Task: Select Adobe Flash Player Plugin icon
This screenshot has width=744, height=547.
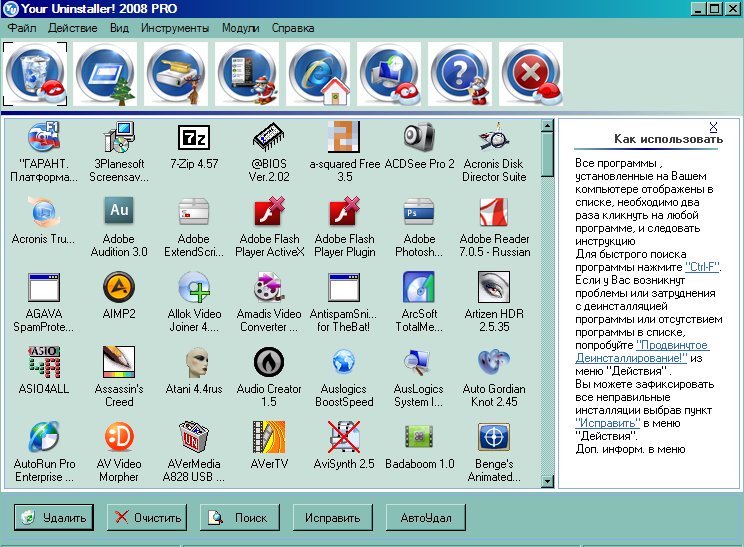Action: click(344, 212)
